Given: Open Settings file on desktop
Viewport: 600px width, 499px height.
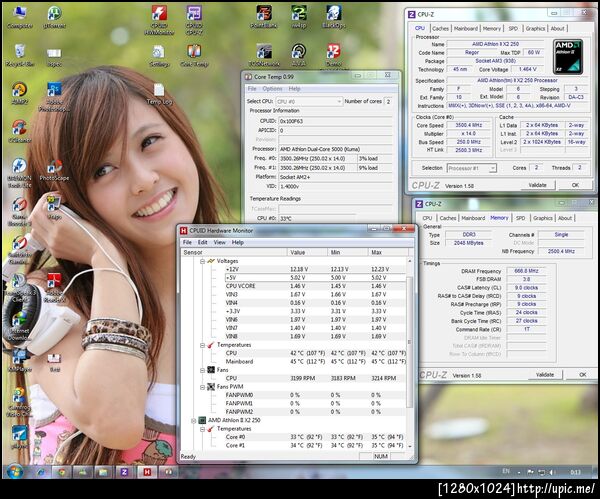Looking at the screenshot, I should [x=159, y=55].
